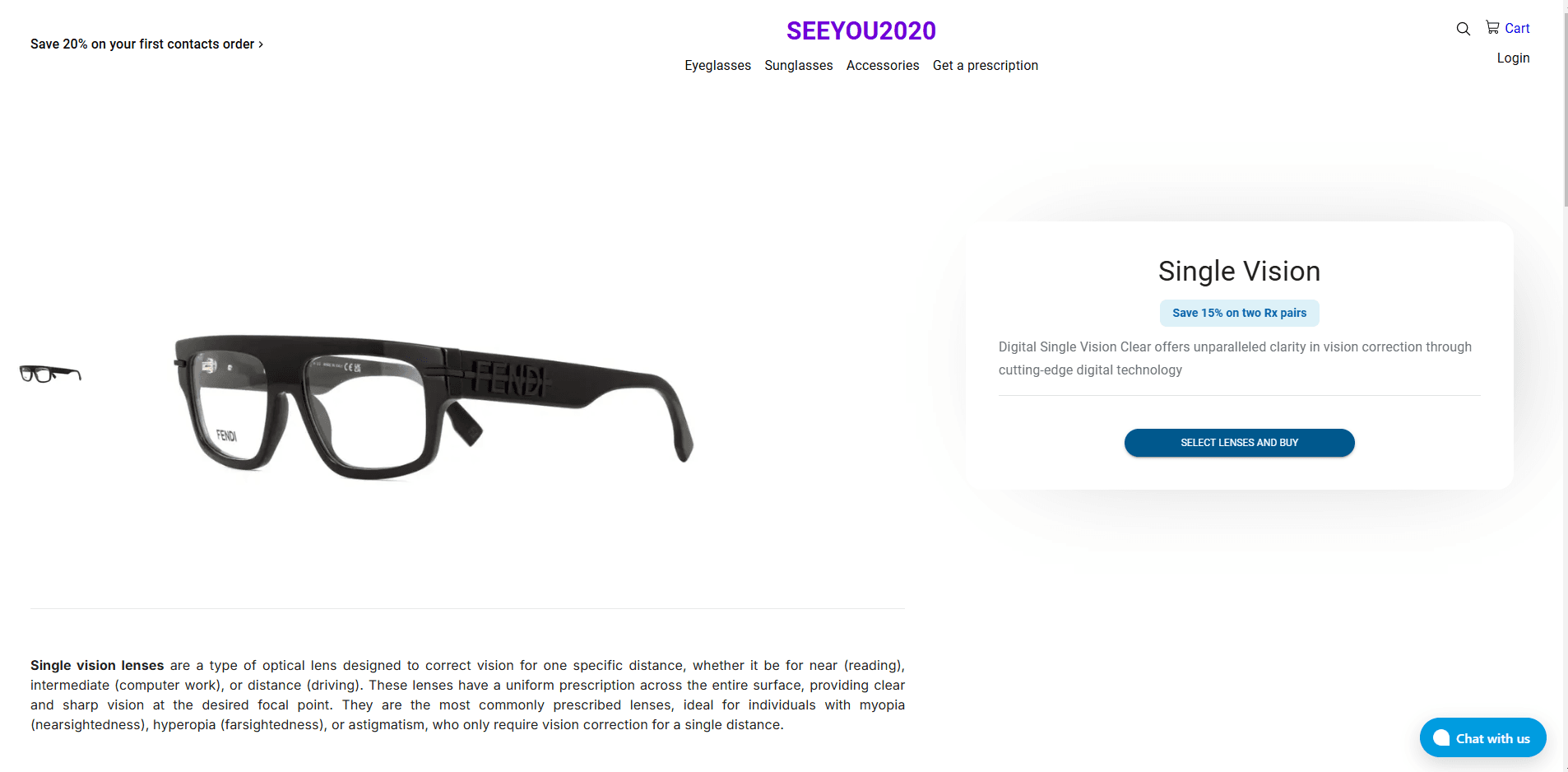Open the Eyeglasses menu
Screen dimensions: 1568x772
(717, 65)
